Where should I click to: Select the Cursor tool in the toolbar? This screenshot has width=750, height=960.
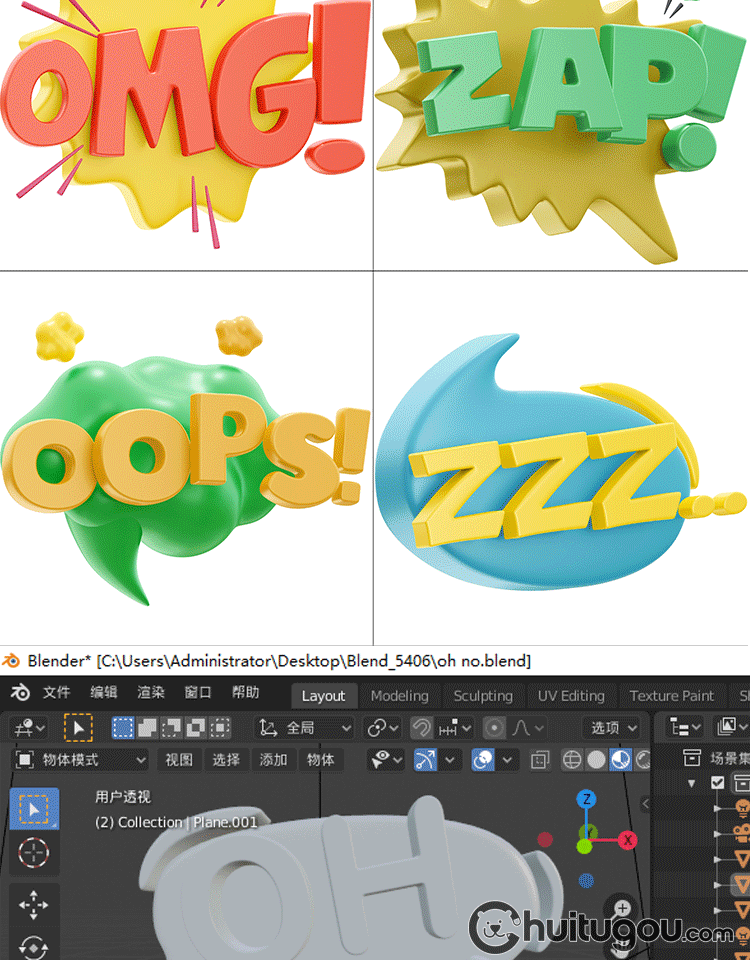click(x=34, y=853)
